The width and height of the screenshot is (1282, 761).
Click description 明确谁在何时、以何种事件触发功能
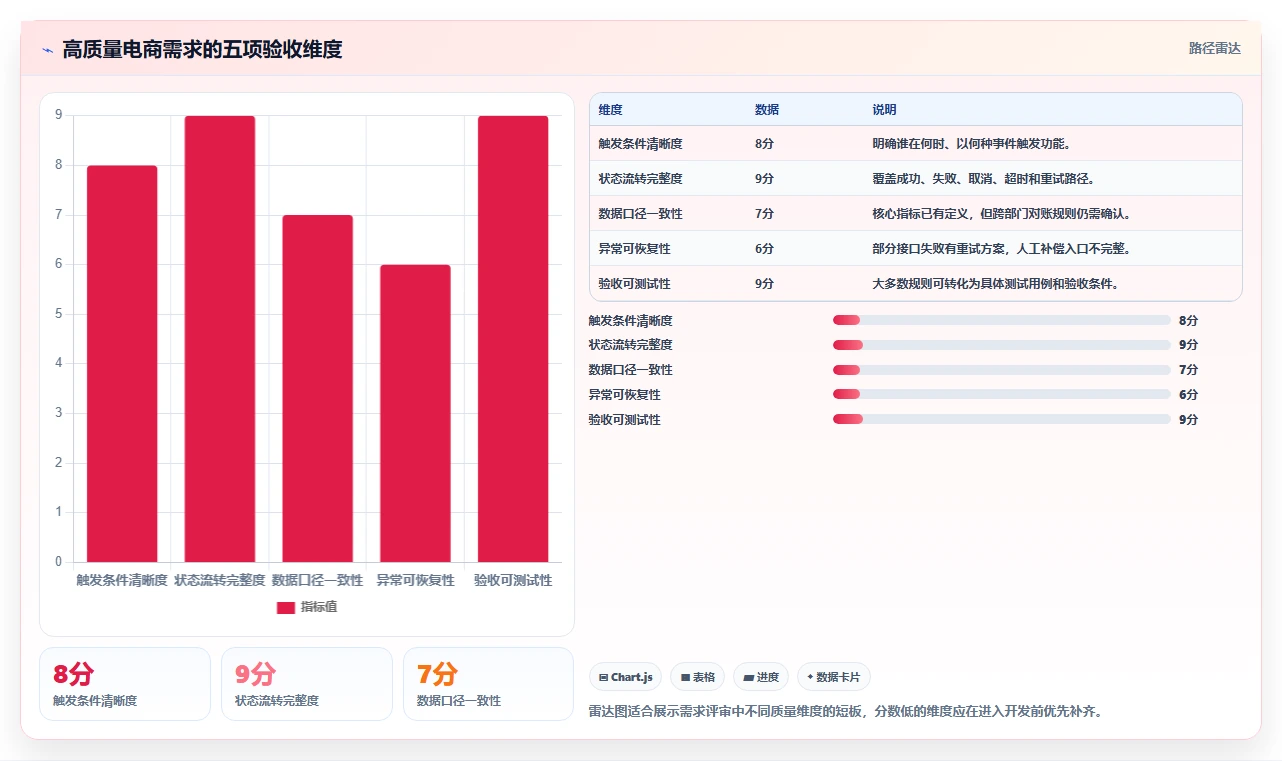pyautogui.click(x=972, y=144)
